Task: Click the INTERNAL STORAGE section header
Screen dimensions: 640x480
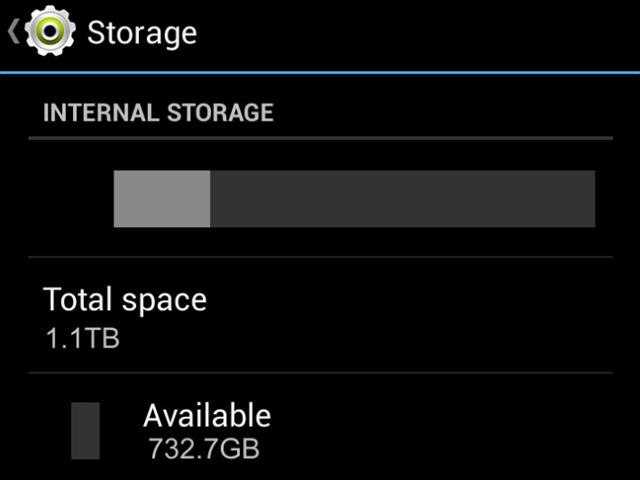Action: point(158,112)
